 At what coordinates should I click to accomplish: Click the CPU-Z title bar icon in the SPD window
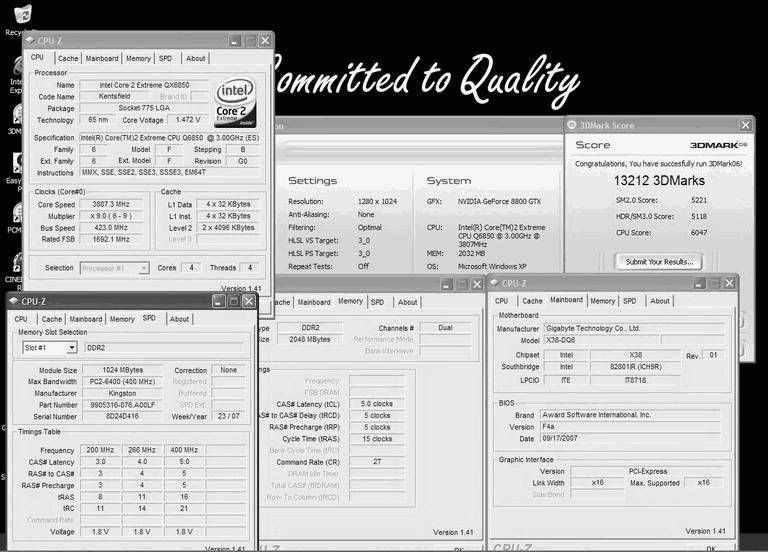(x=14, y=301)
